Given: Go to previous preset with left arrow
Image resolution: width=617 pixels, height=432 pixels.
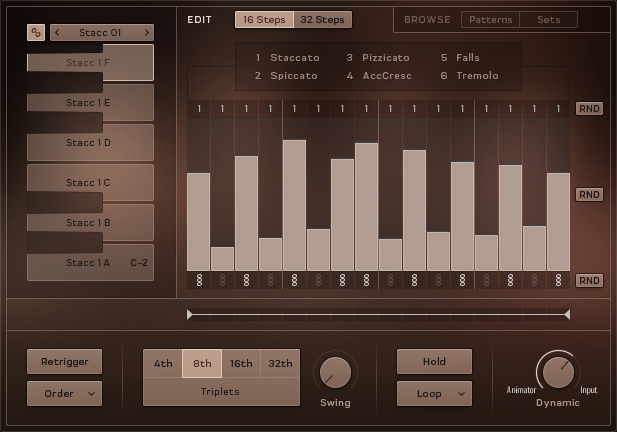Looking at the screenshot, I should point(58,33).
